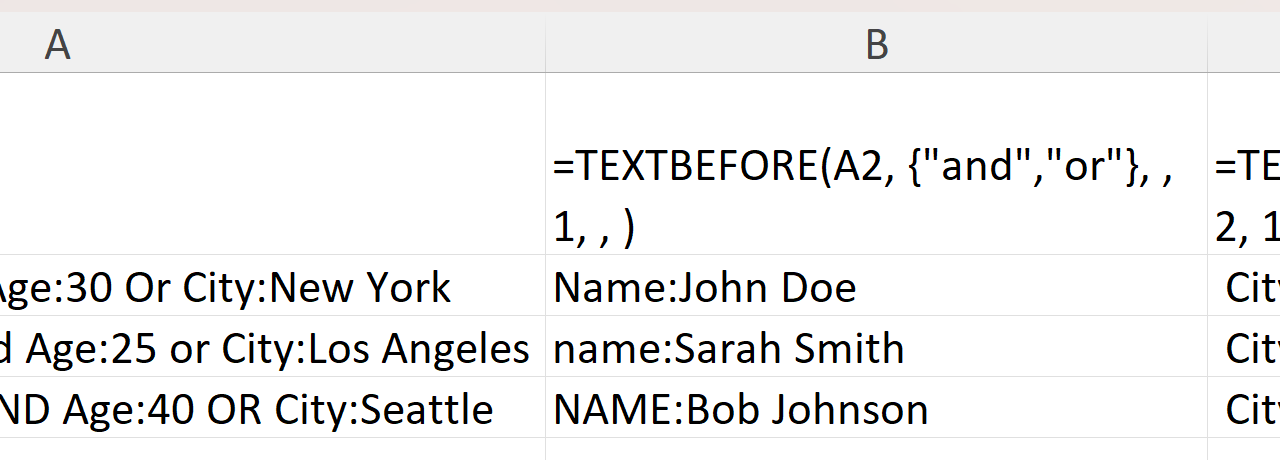Click the cut-off cell right of "Name:John Doe"
This screenshot has height=460, width=1280.
[x=1245, y=287]
